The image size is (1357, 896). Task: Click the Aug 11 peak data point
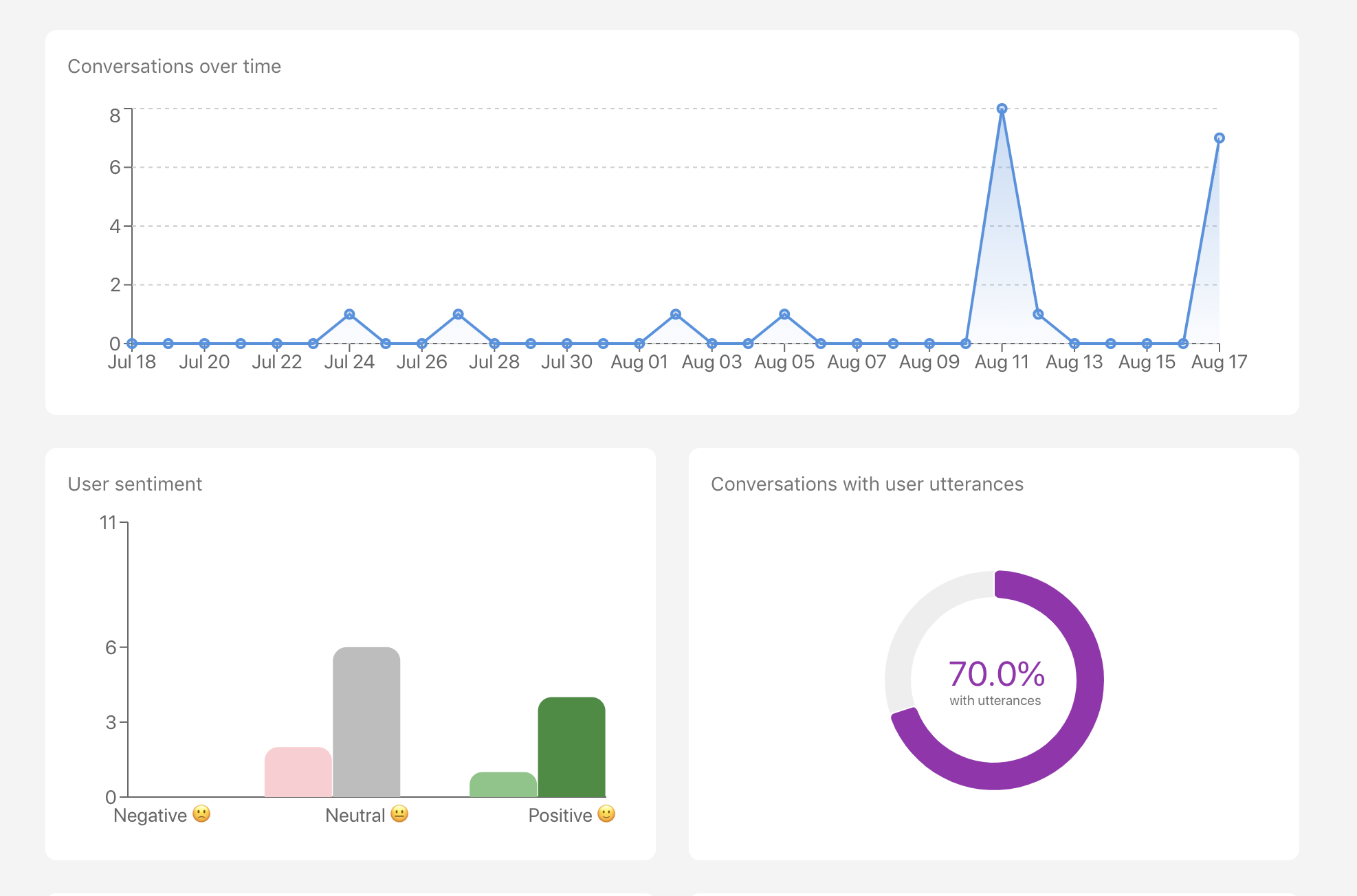(x=1002, y=109)
